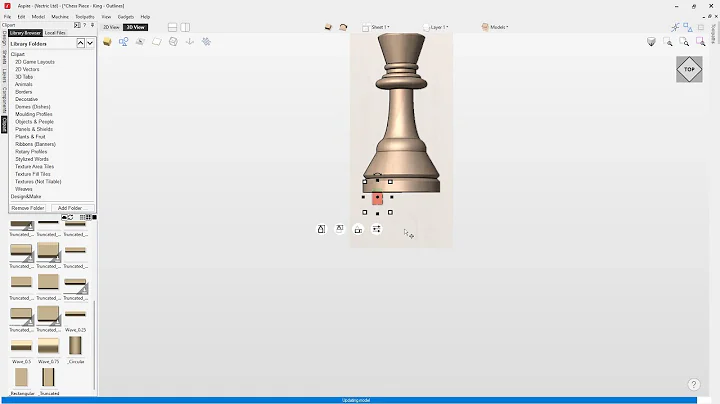Click the gray shaded shield view icon

click(x=651, y=42)
